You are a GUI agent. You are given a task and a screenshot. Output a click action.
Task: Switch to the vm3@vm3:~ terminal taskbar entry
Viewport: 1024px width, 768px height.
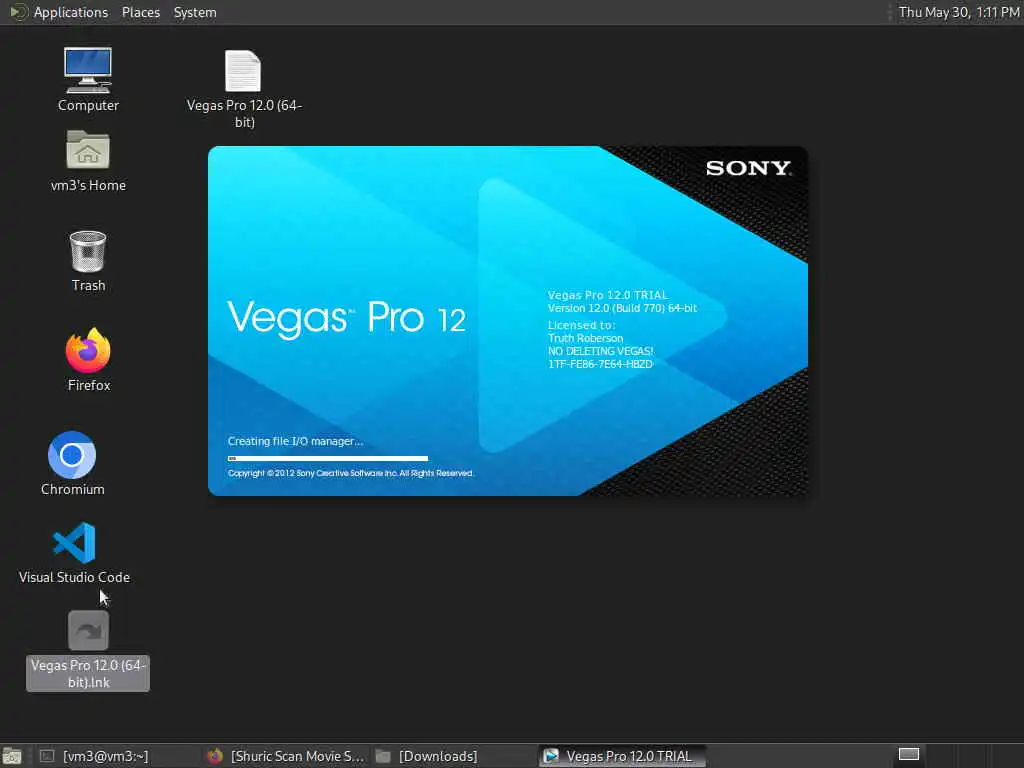point(95,756)
